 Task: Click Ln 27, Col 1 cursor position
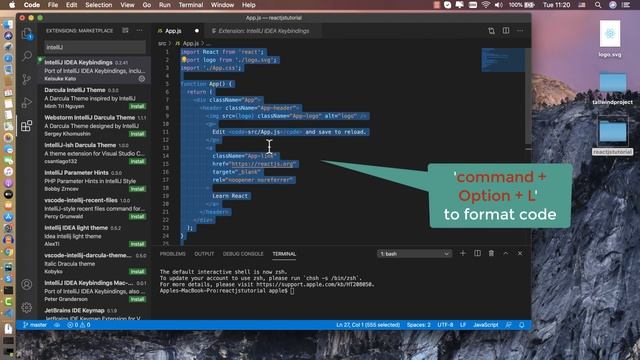[x=368, y=325]
